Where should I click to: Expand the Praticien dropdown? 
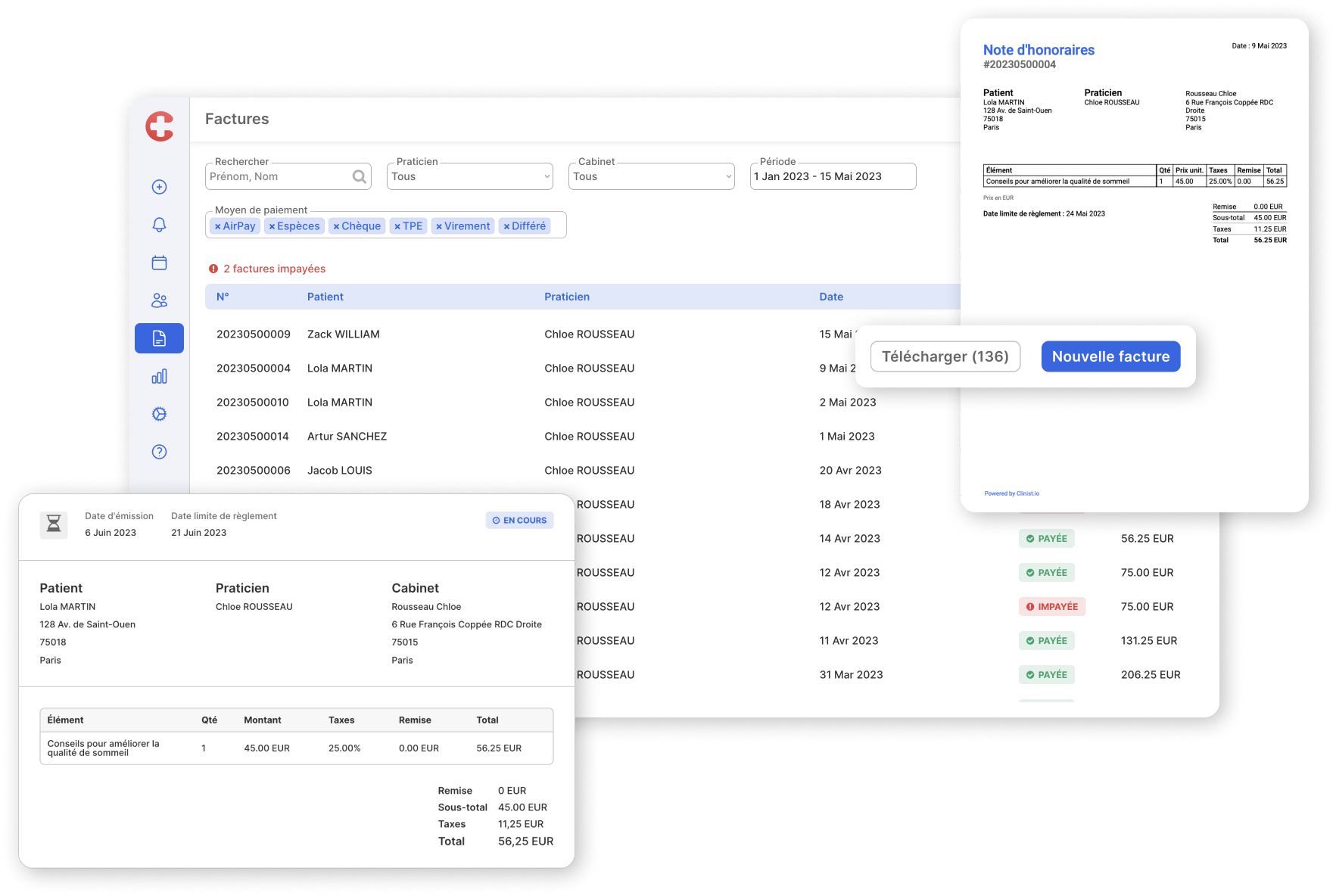click(x=469, y=176)
